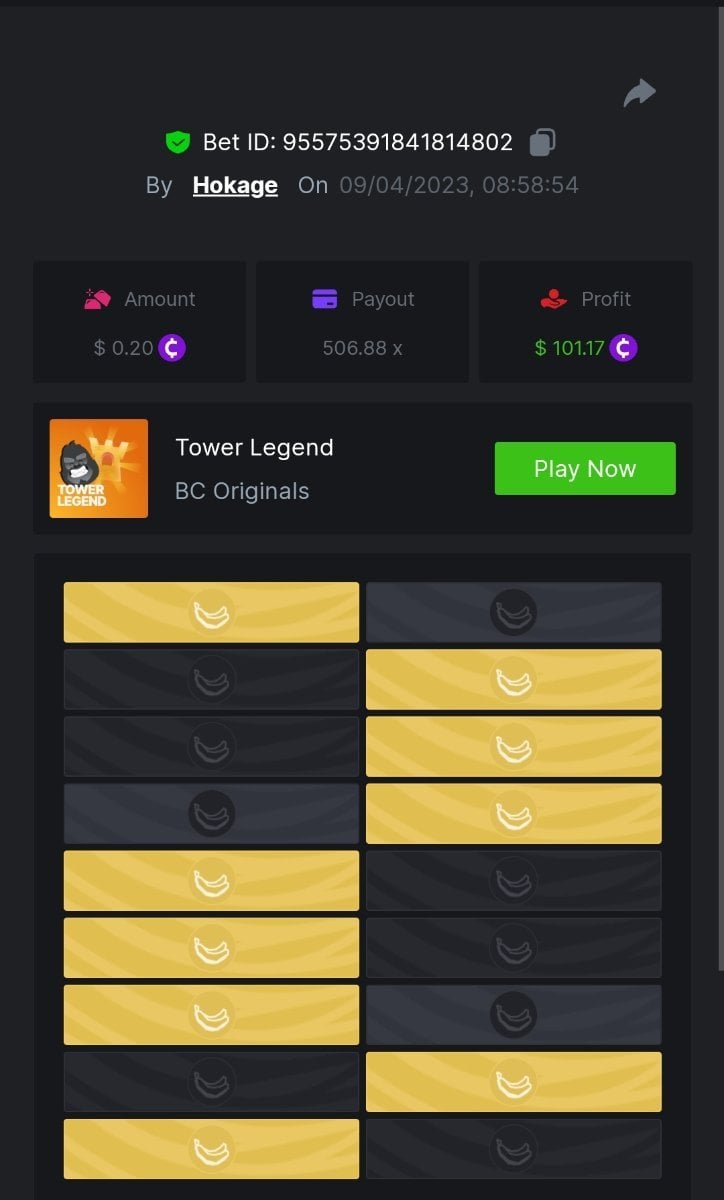The height and width of the screenshot is (1200, 724).
Task: Click the Payout card icon
Action: click(x=324, y=299)
